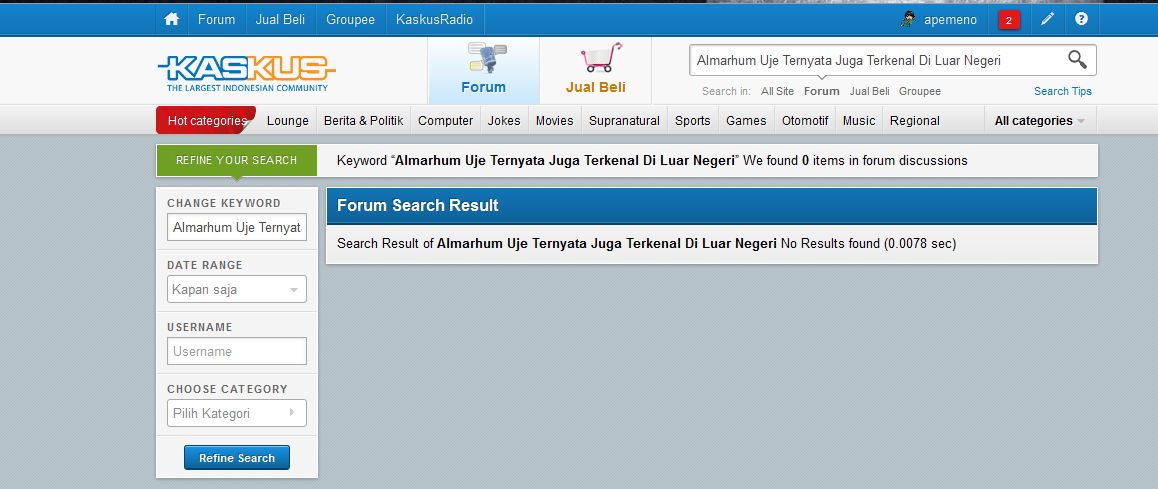The height and width of the screenshot is (489, 1158).
Task: Open Forum in top navigation bar
Action: point(216,19)
